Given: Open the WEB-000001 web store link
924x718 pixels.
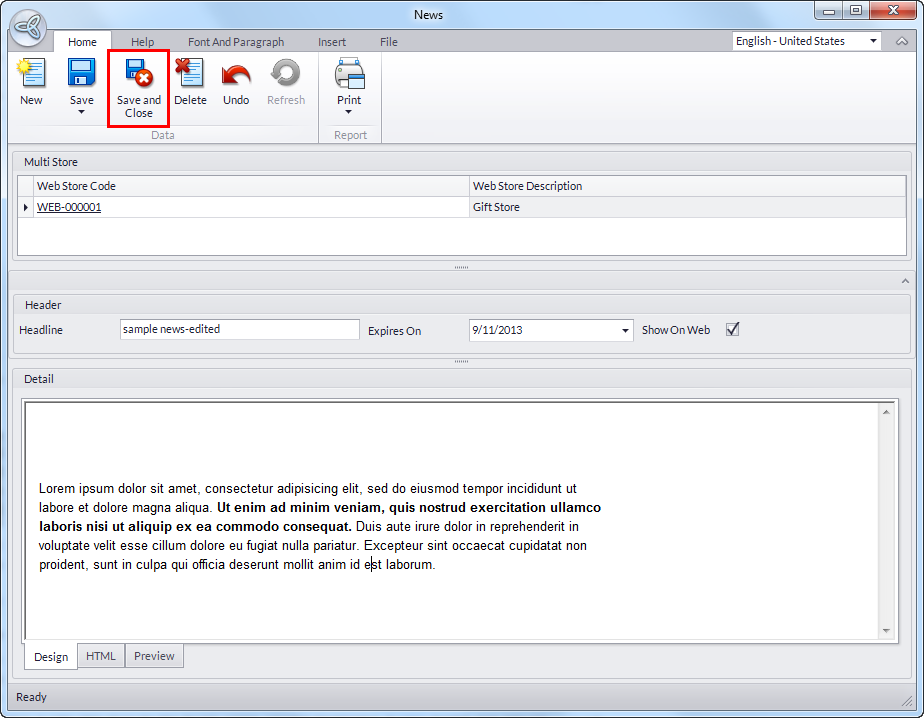Looking at the screenshot, I should pos(69,207).
